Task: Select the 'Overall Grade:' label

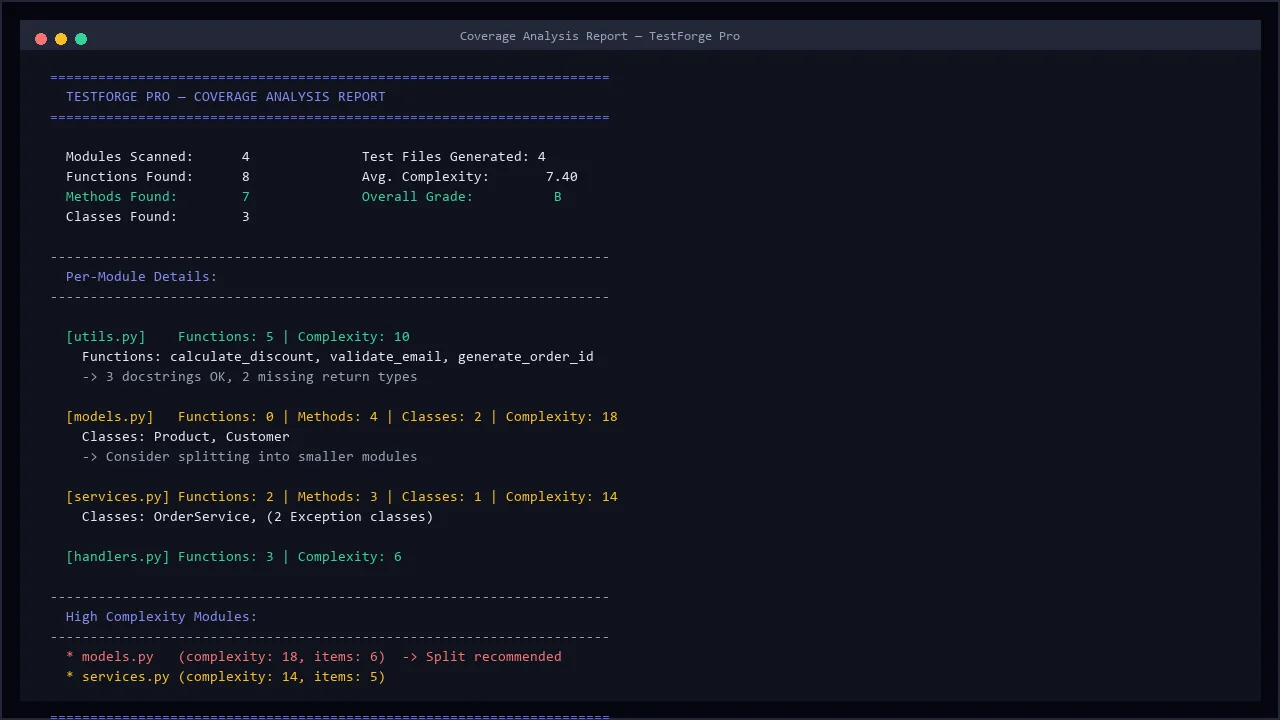Action: (418, 197)
